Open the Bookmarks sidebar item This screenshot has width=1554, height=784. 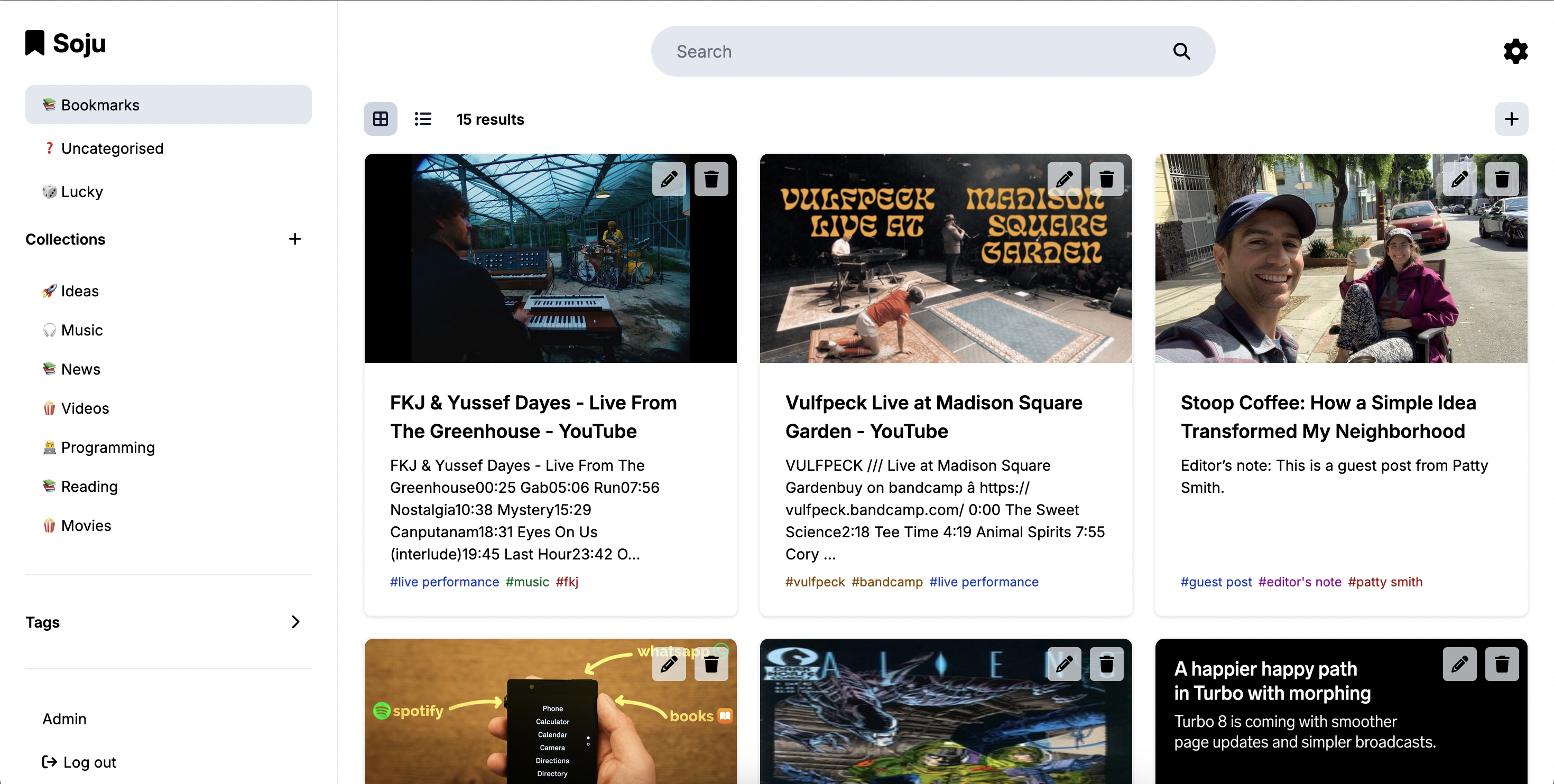[168, 105]
